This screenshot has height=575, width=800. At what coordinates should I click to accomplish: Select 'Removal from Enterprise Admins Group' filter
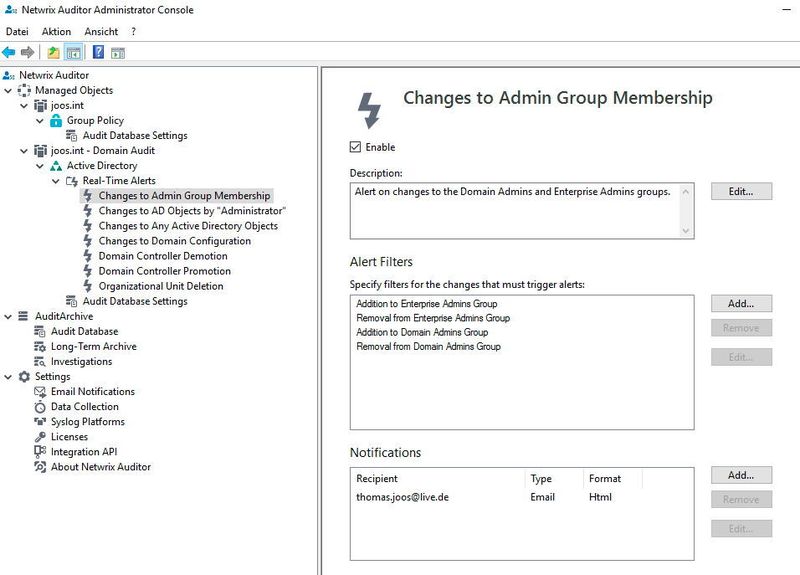pos(433,318)
